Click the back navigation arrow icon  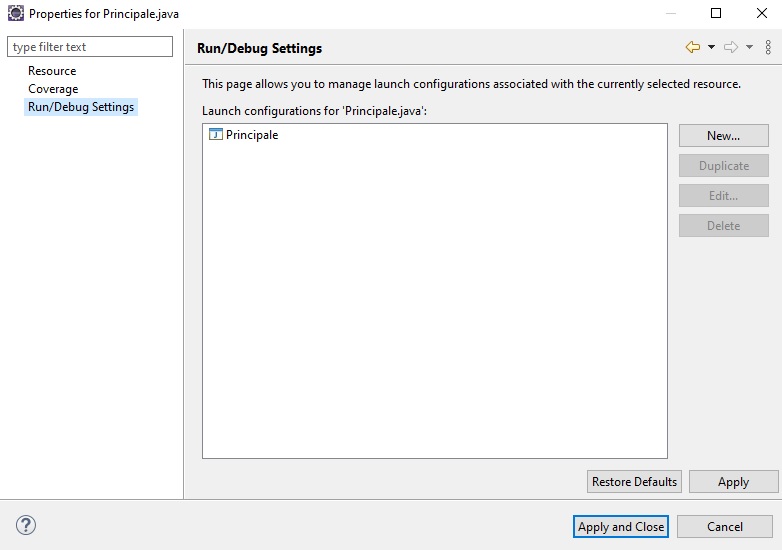(692, 47)
